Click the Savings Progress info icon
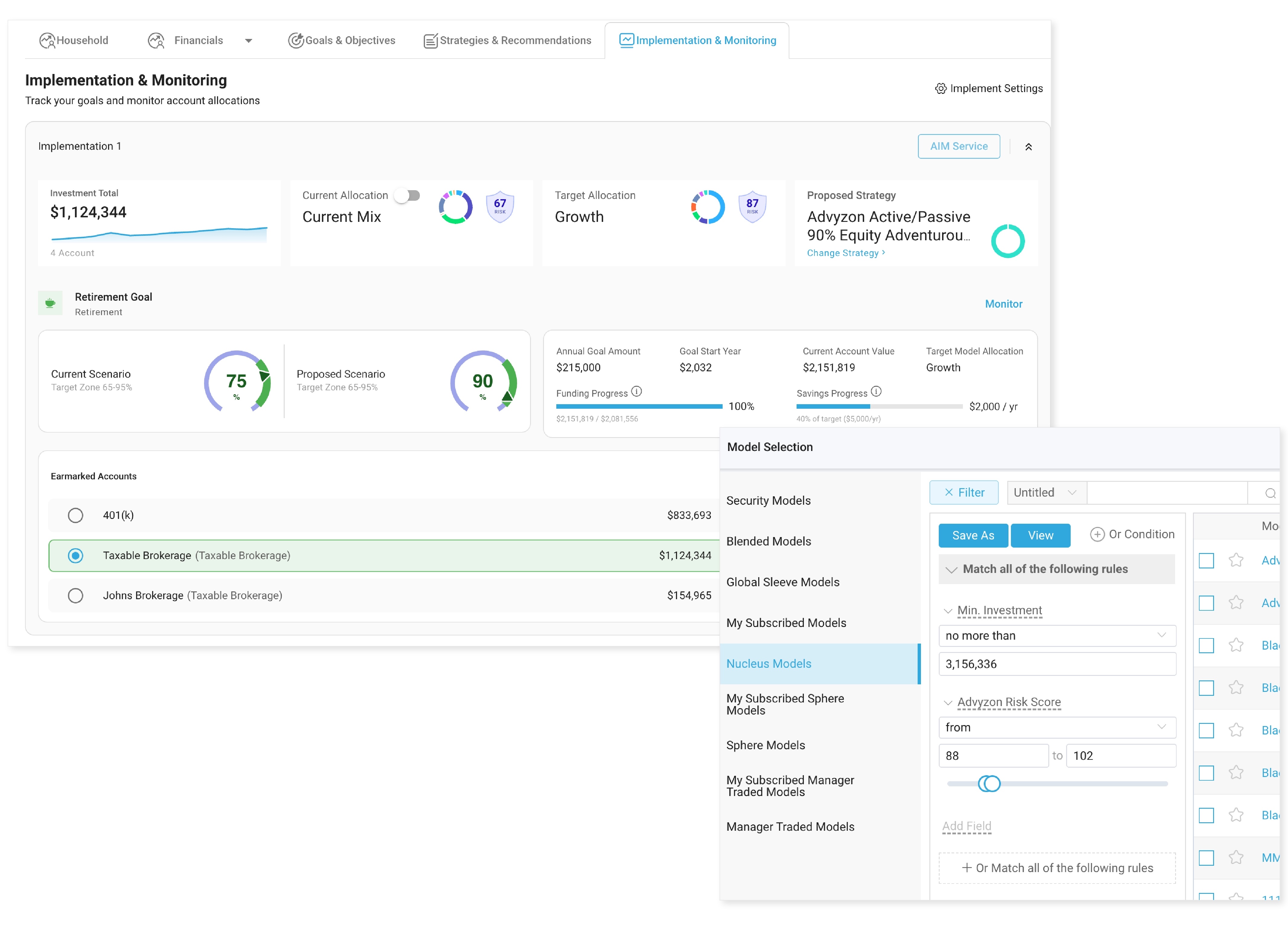 click(x=876, y=392)
